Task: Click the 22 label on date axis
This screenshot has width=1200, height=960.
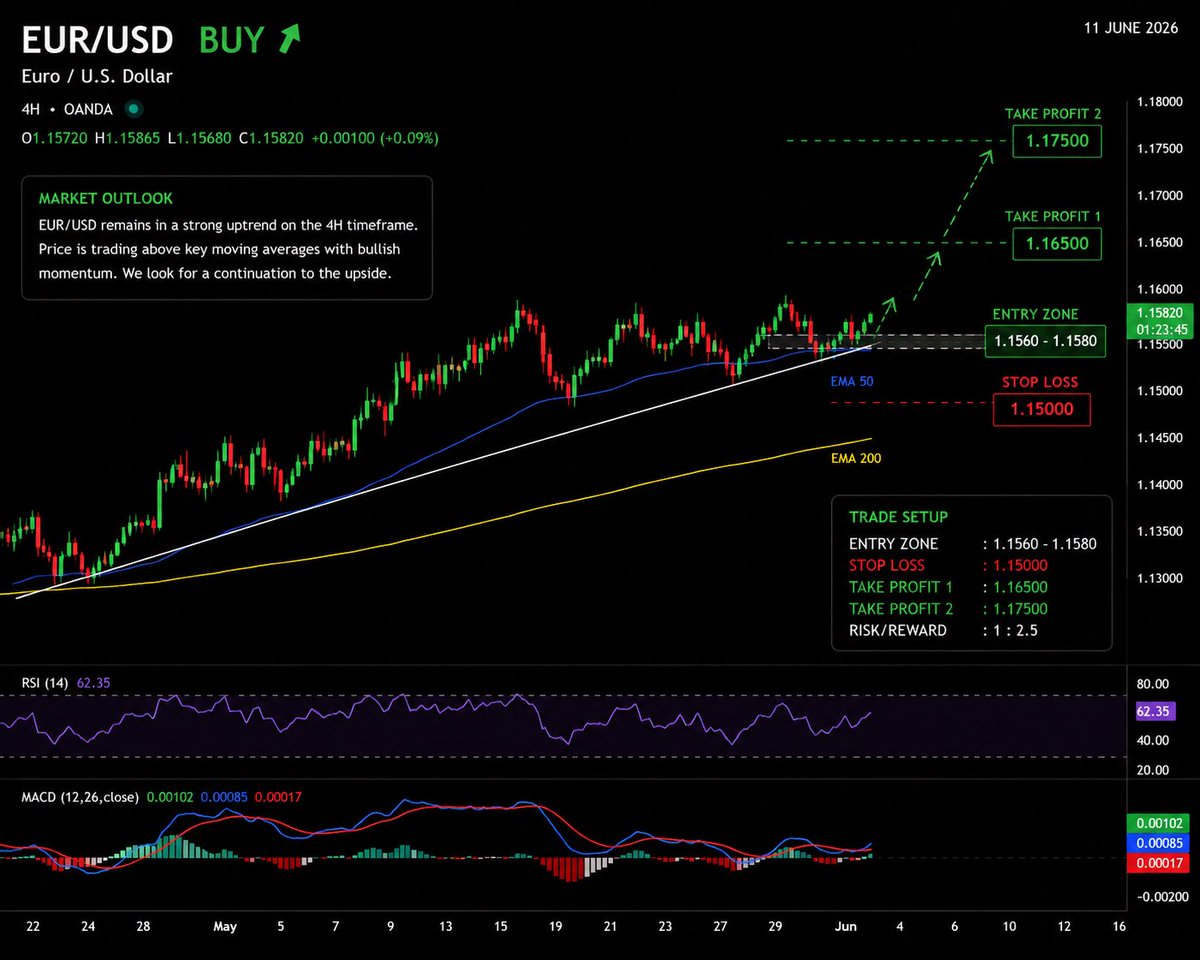Action: point(33,927)
